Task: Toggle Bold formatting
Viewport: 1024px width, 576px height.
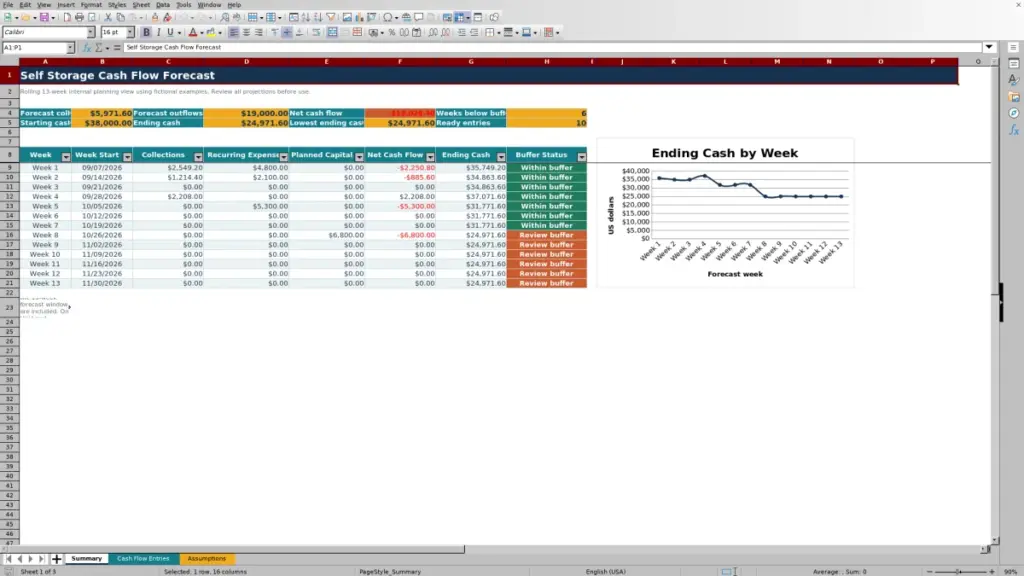Action: pyautogui.click(x=146, y=33)
